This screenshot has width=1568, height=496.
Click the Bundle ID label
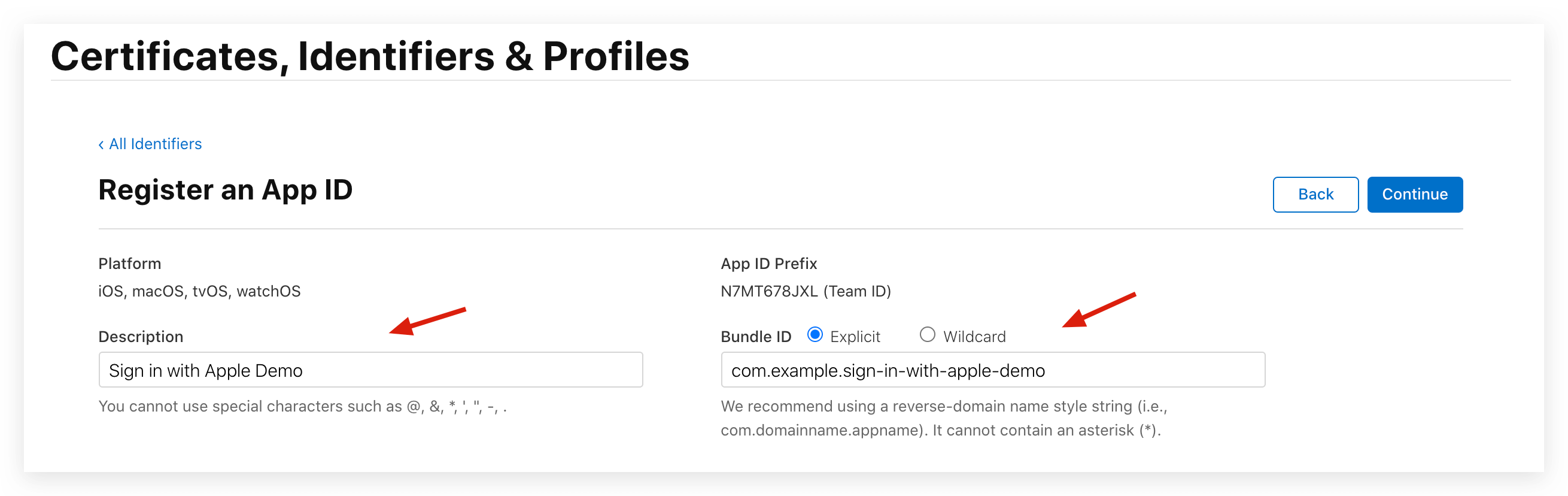[x=755, y=336]
